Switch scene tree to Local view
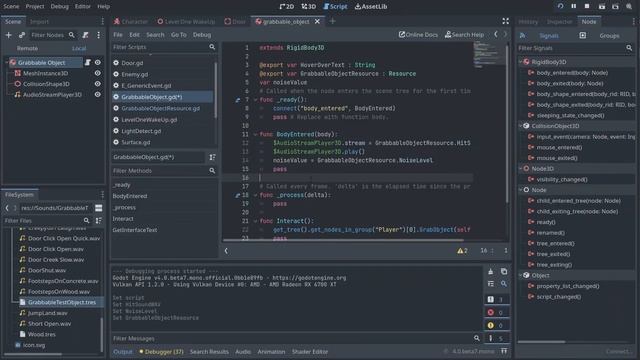The width and height of the screenshot is (640, 360). coord(79,48)
